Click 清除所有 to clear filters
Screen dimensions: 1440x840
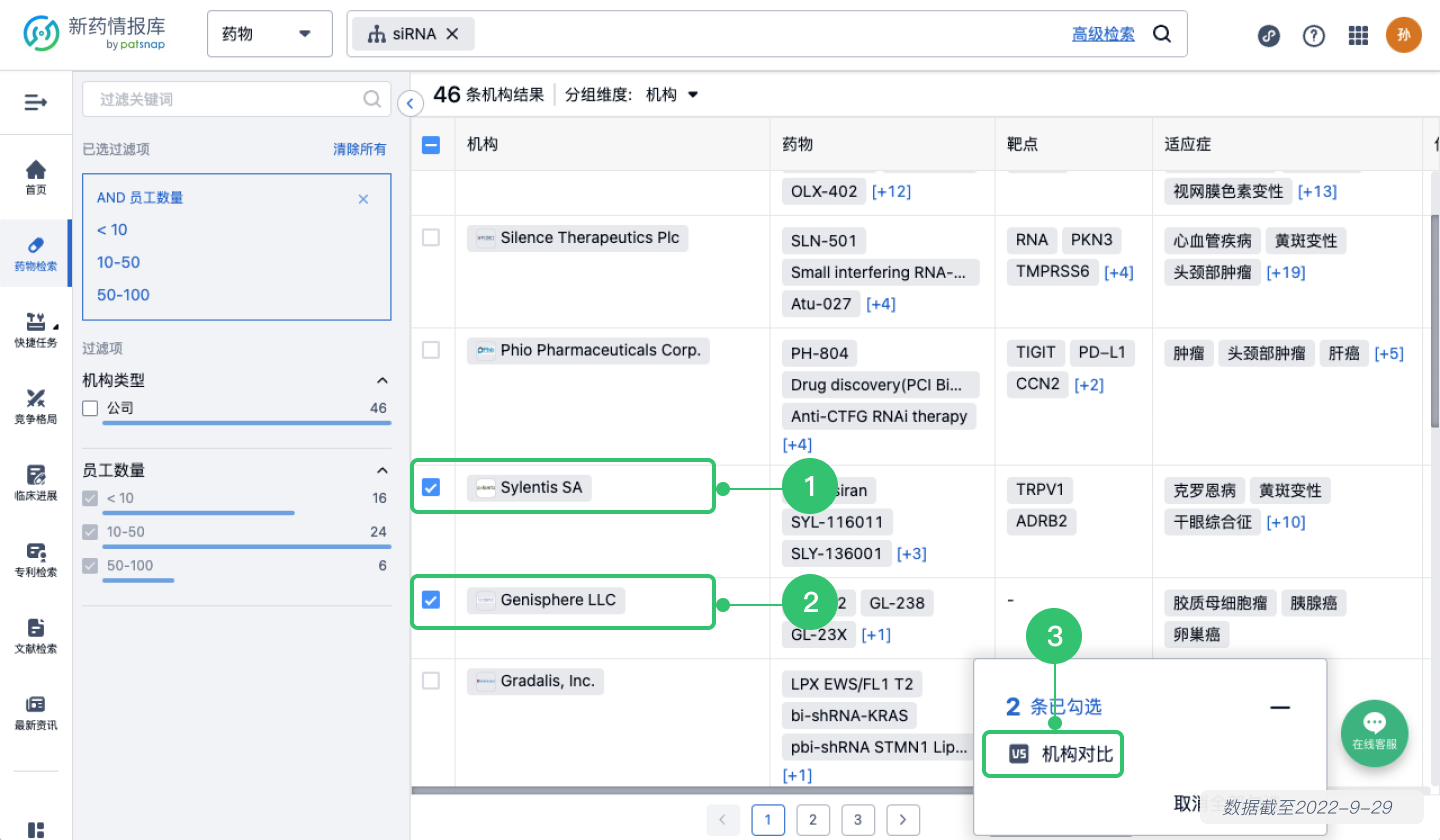pyautogui.click(x=359, y=149)
